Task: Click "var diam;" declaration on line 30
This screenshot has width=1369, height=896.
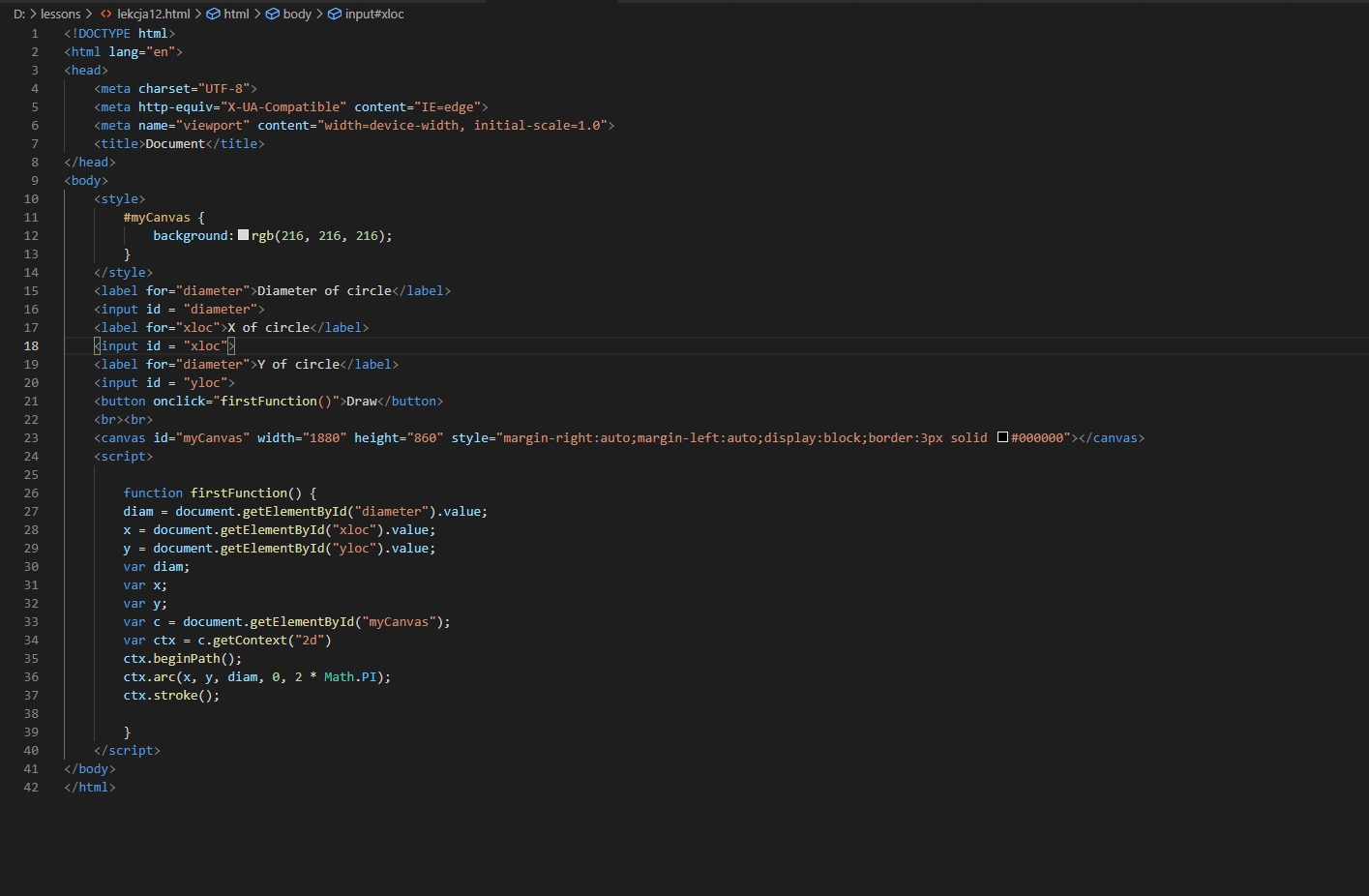Action: [157, 567]
